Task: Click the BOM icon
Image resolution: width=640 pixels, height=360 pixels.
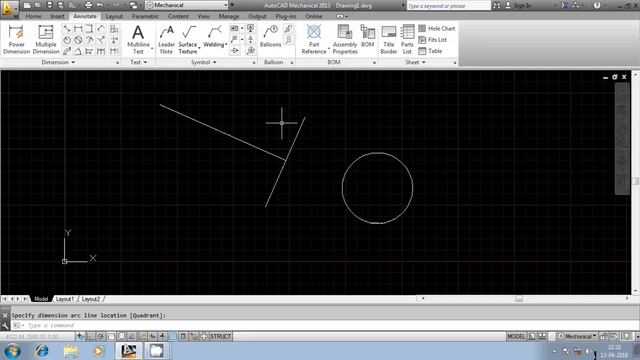Action: (x=368, y=36)
